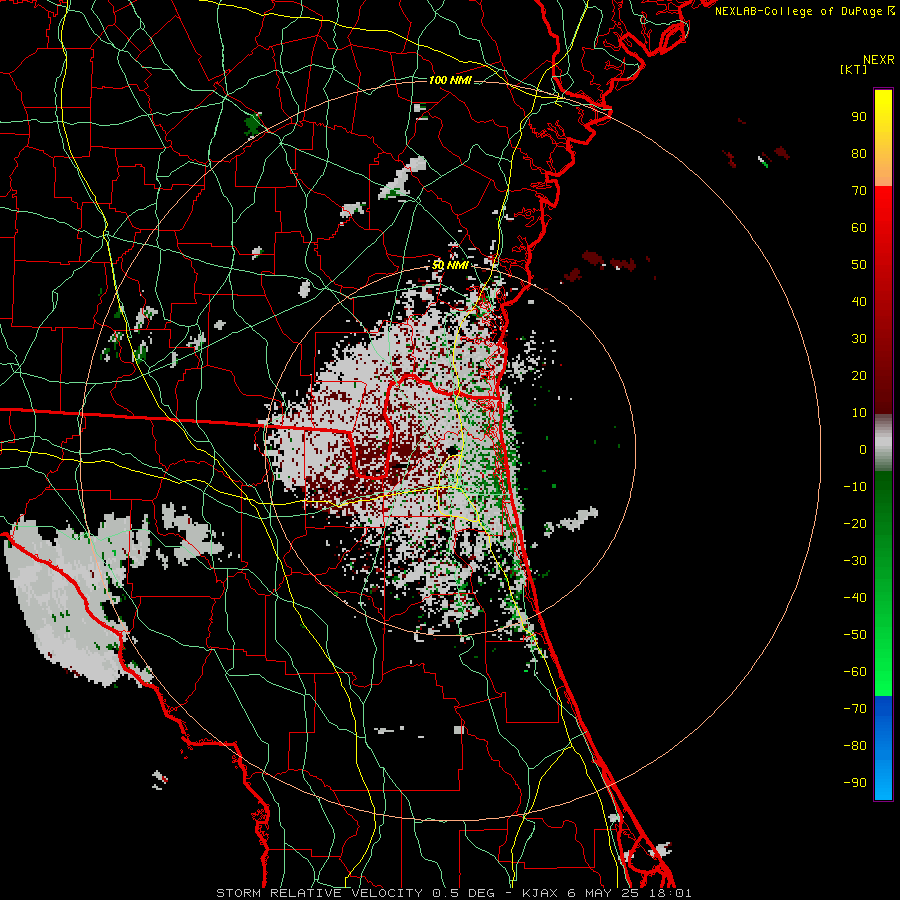
Task: Click the -50 value on velocity scale
Action: 855,635
